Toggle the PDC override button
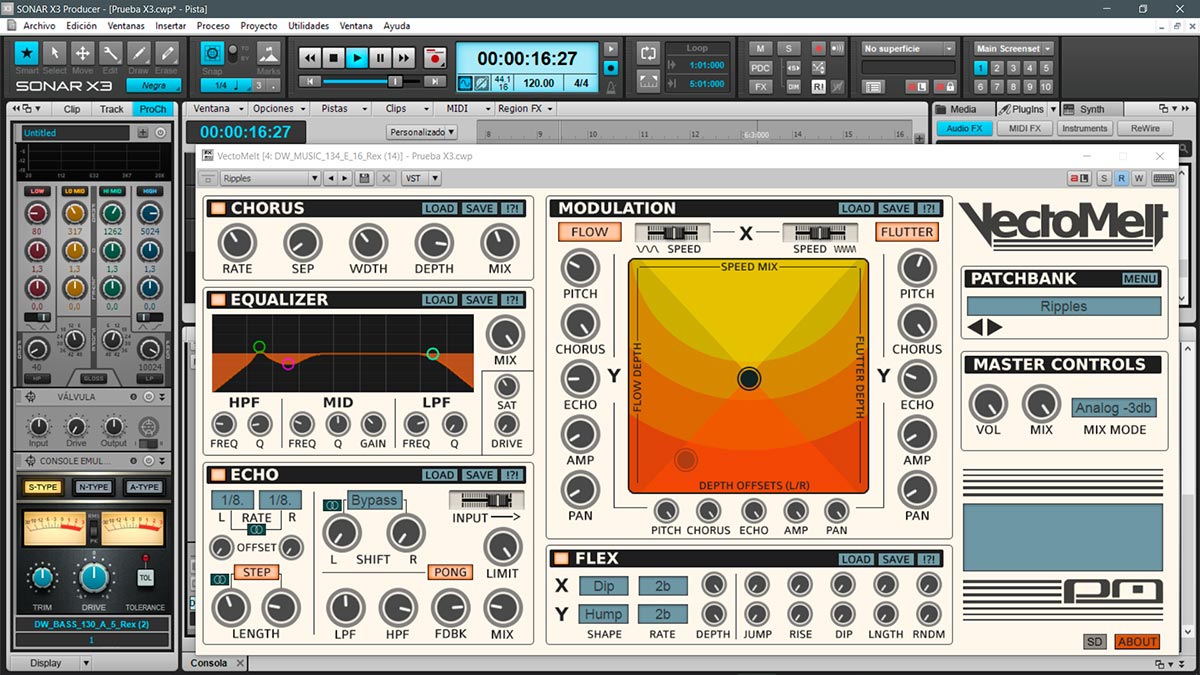 point(761,67)
